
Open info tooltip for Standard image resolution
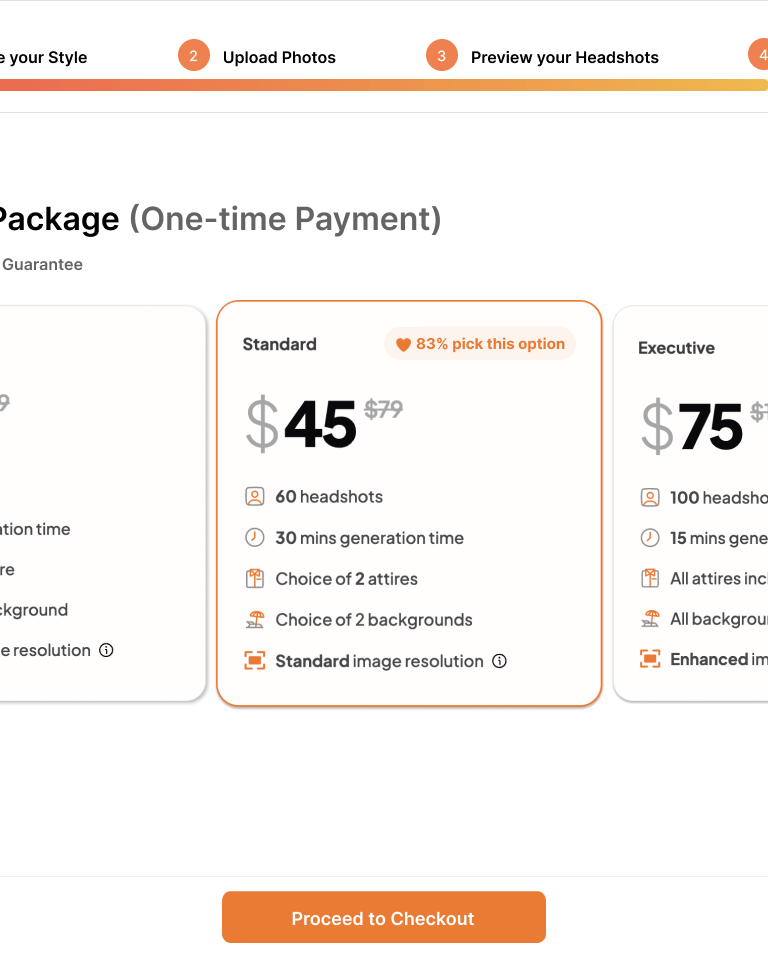[500, 661]
